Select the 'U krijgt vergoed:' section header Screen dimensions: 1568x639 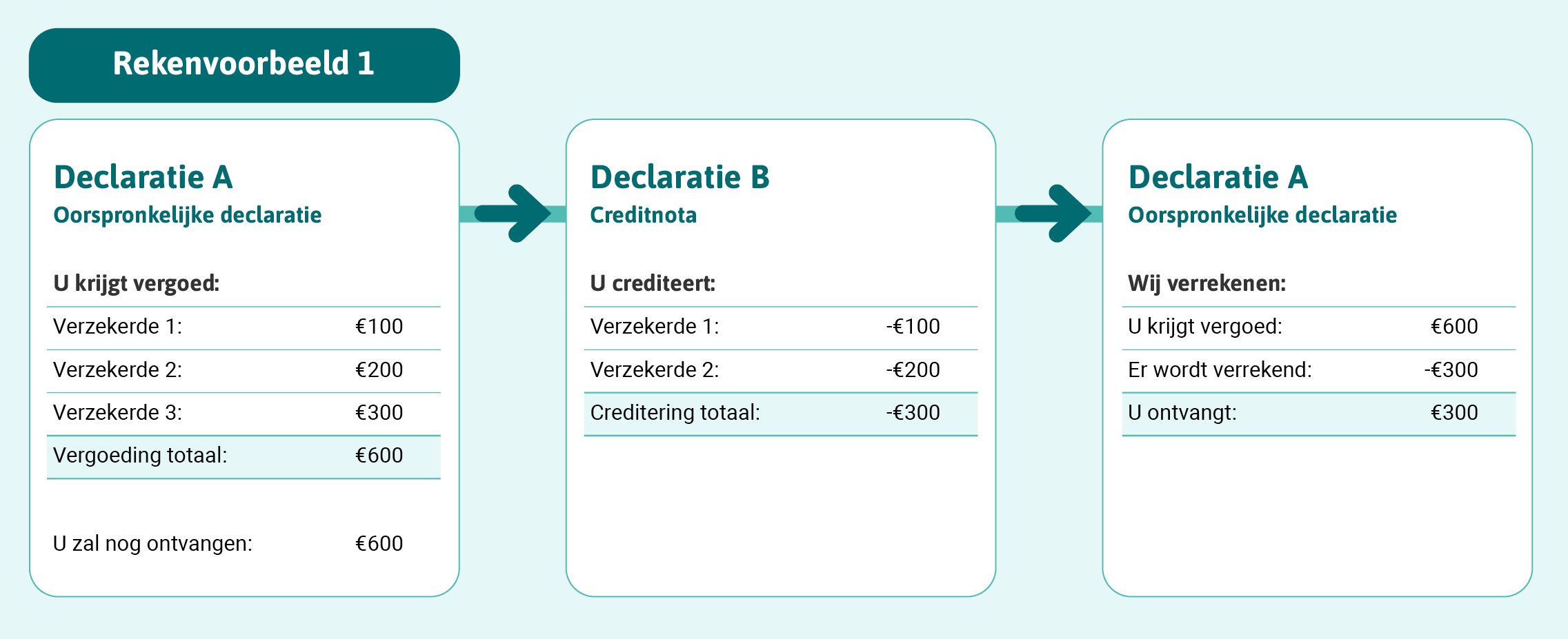[x=137, y=283]
